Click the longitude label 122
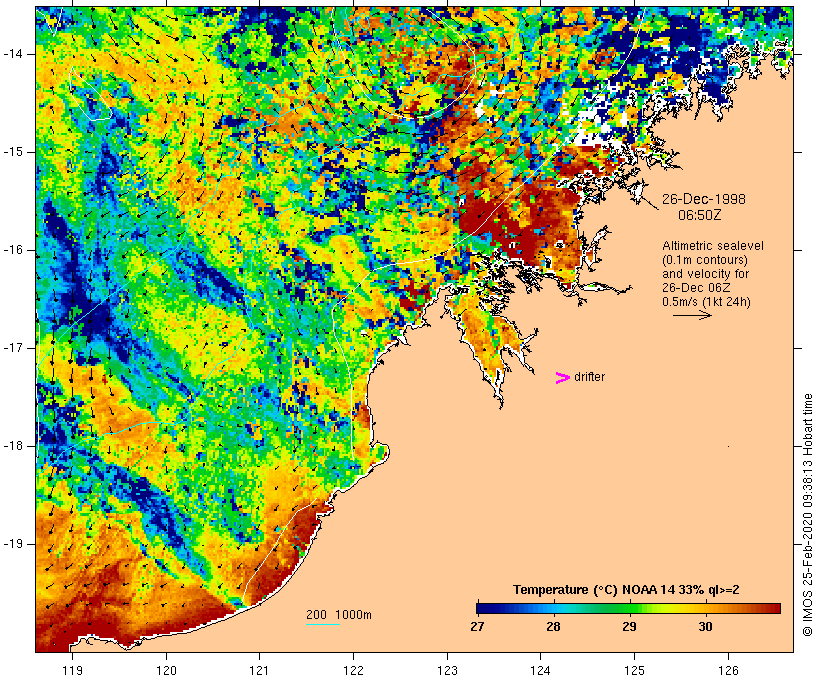This screenshot has height=680, width=820. click(354, 670)
